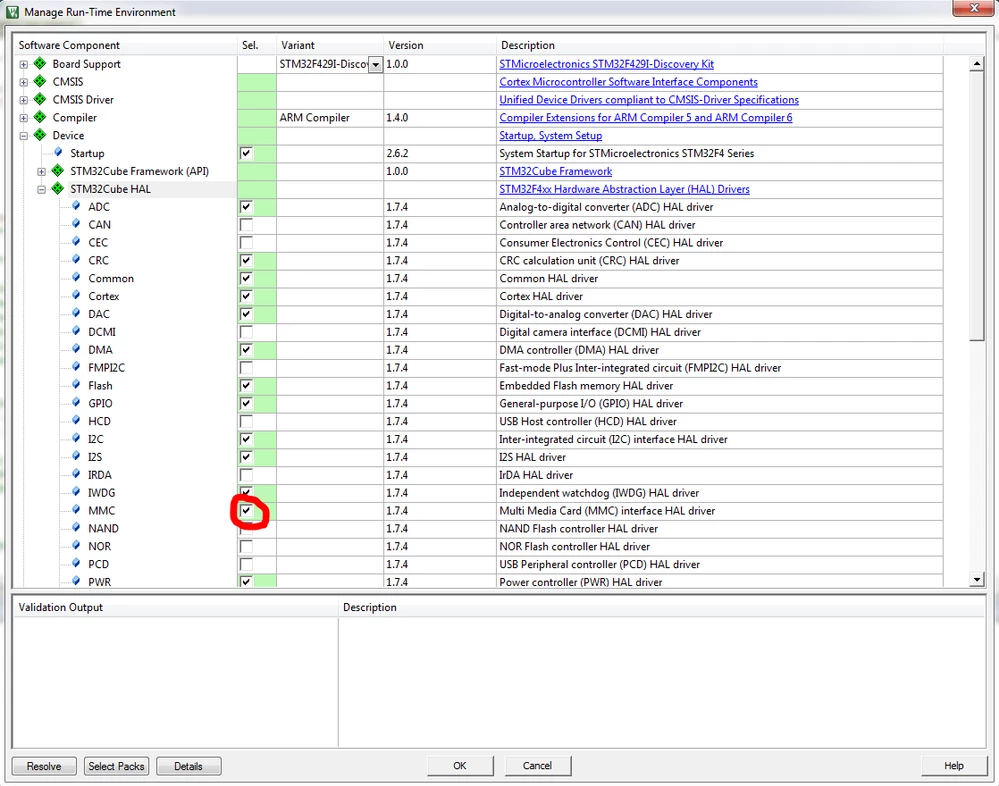Click the component list scroll up arrow

tap(977, 64)
